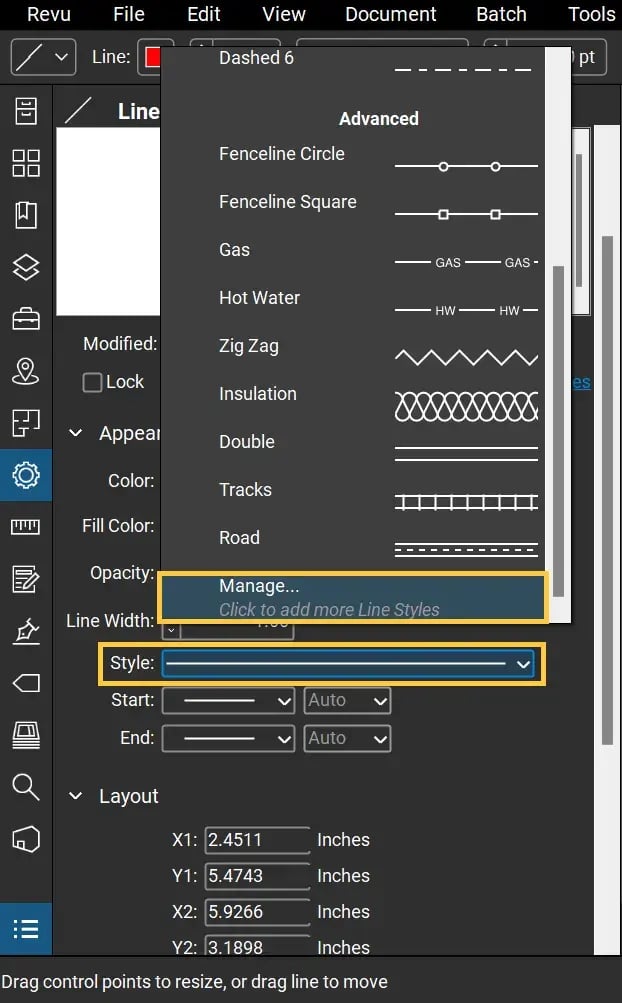Open the Edit menu

203,14
